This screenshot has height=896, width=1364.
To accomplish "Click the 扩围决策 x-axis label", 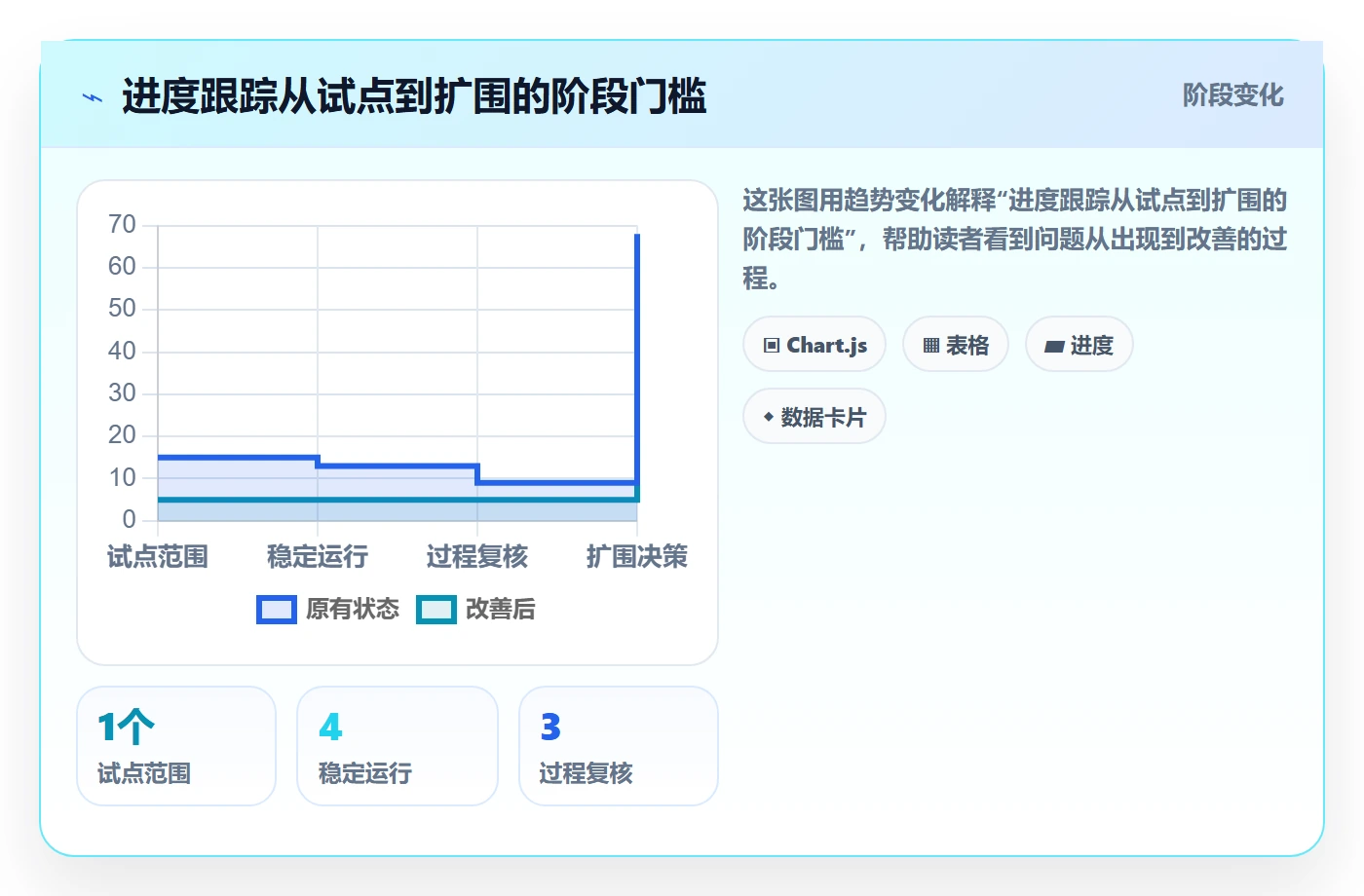I will coord(637,556).
